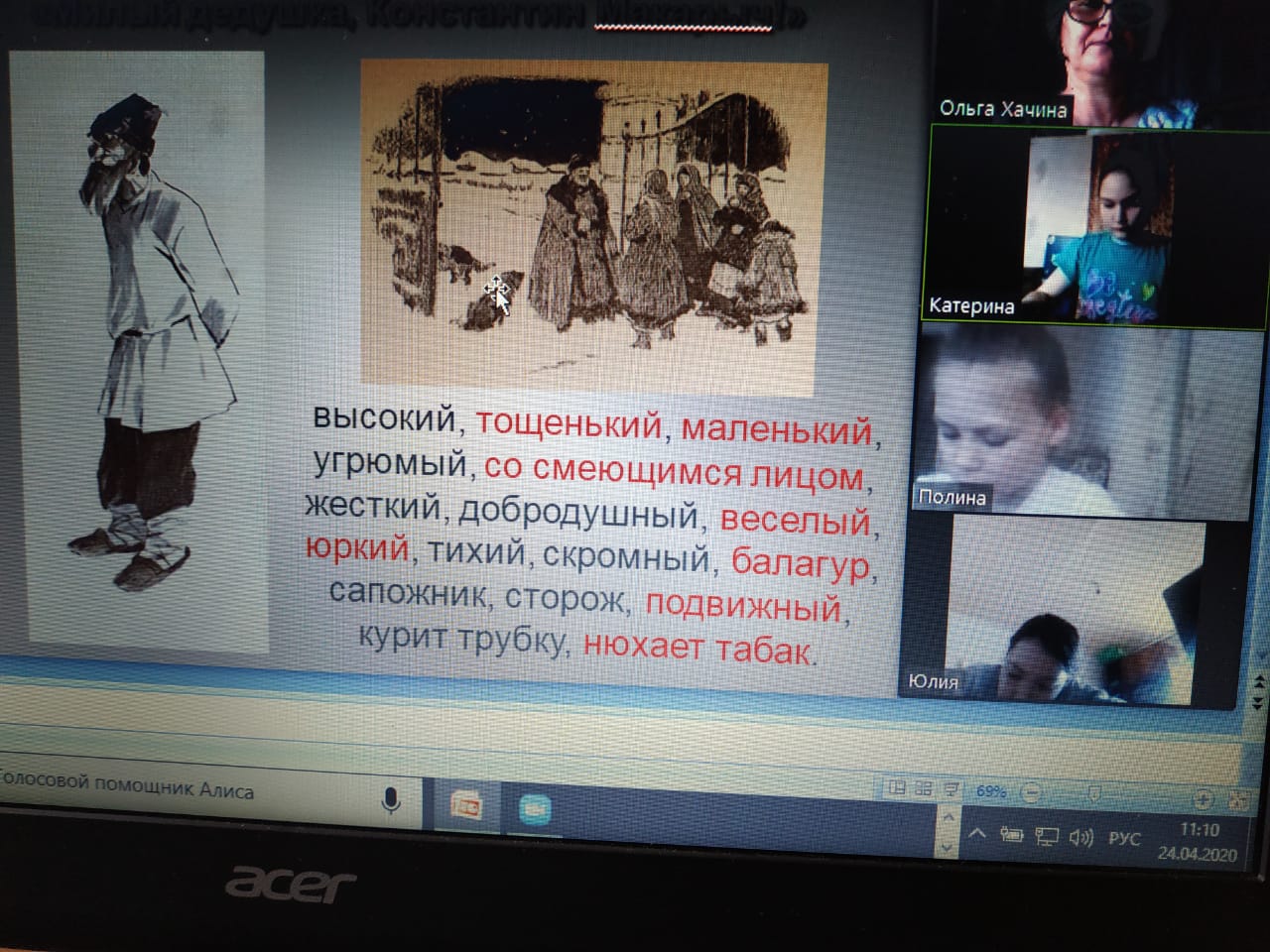1270x952 pixels.
Task: Click the Alice voice assistant microphone icon
Action: [391, 799]
